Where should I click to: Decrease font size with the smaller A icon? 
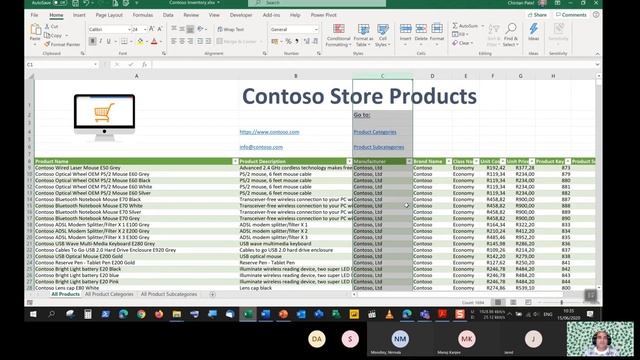pyautogui.click(x=160, y=29)
